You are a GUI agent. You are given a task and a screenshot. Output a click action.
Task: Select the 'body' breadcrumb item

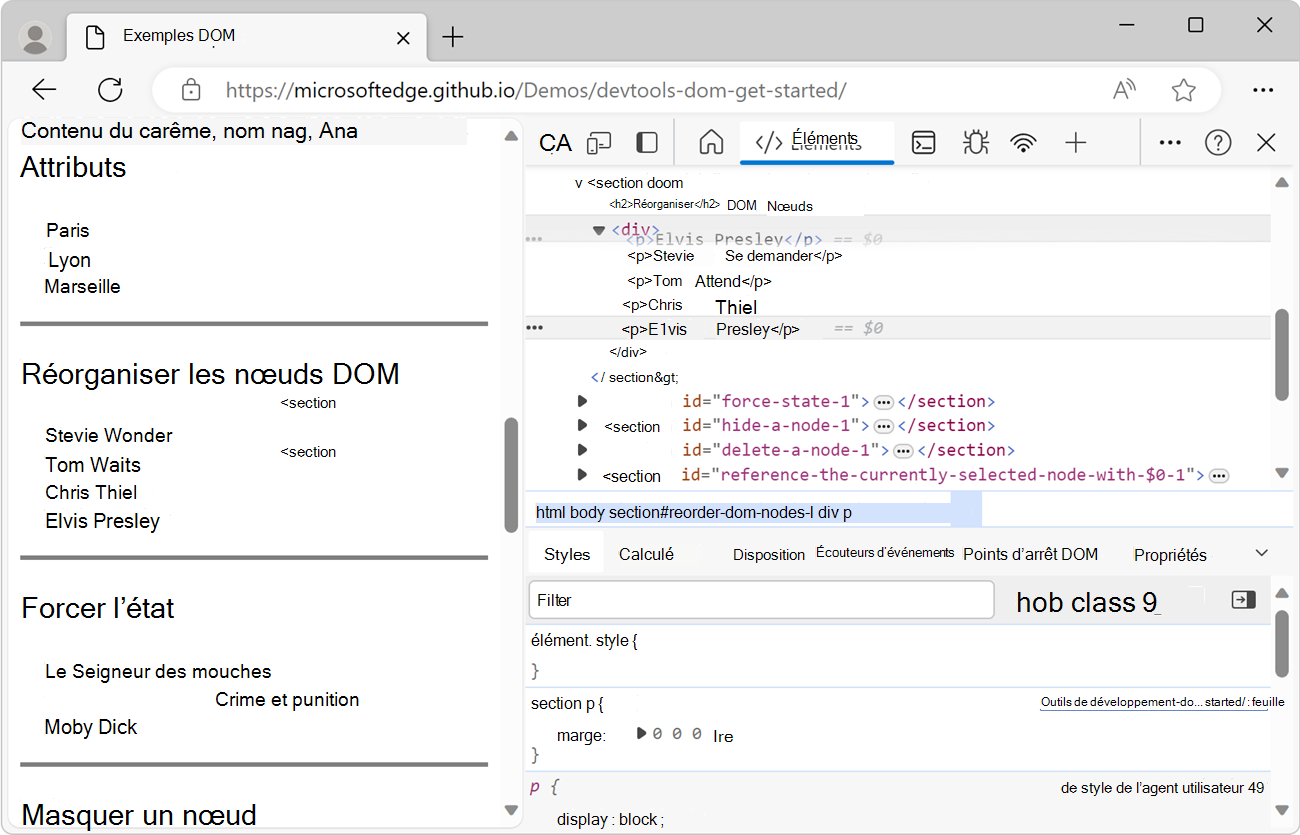(587, 513)
